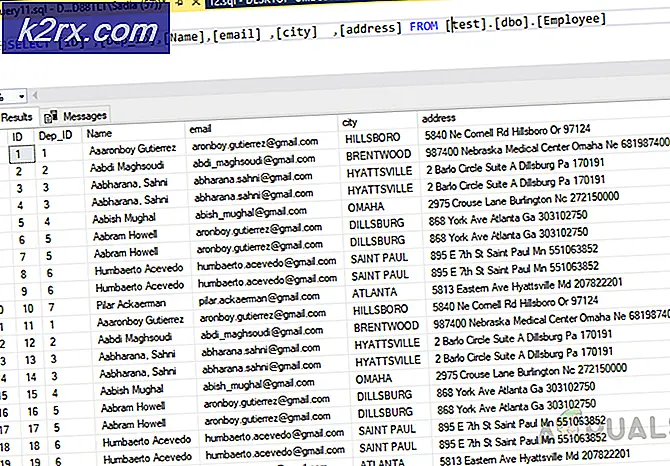Select Aabharana, Sahni in row ID 13
This screenshot has width=670, height=466.
pyautogui.click(x=137, y=356)
